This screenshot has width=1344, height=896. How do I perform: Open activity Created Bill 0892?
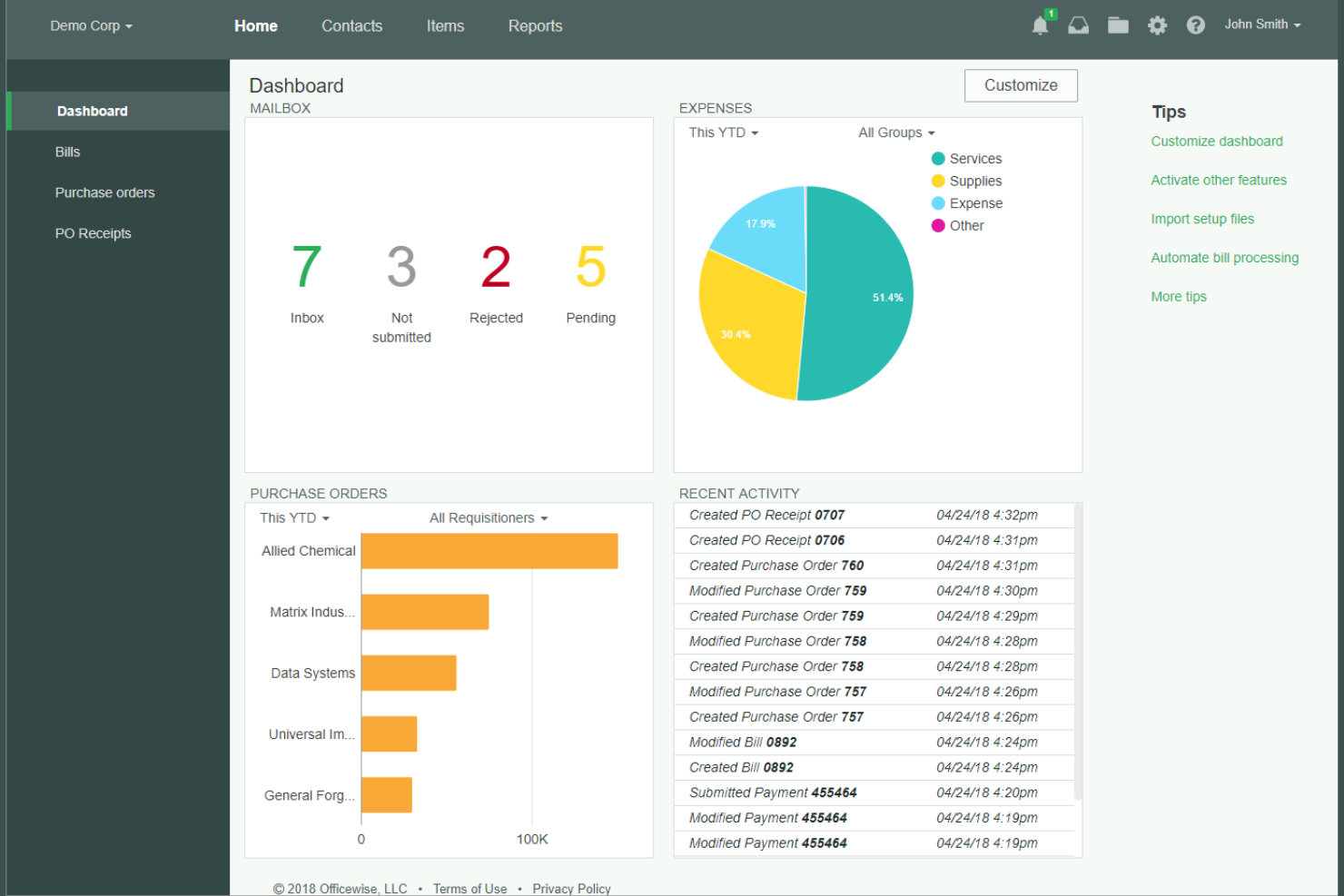click(x=874, y=768)
